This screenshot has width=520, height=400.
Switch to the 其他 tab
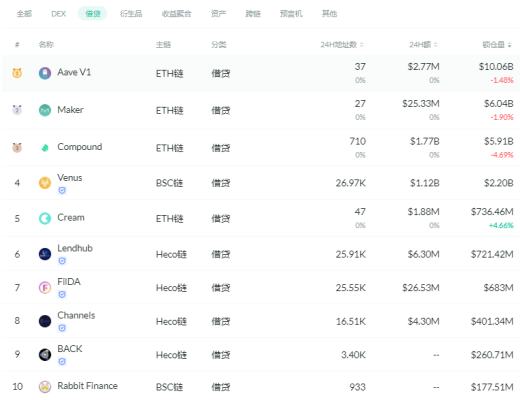(x=329, y=13)
